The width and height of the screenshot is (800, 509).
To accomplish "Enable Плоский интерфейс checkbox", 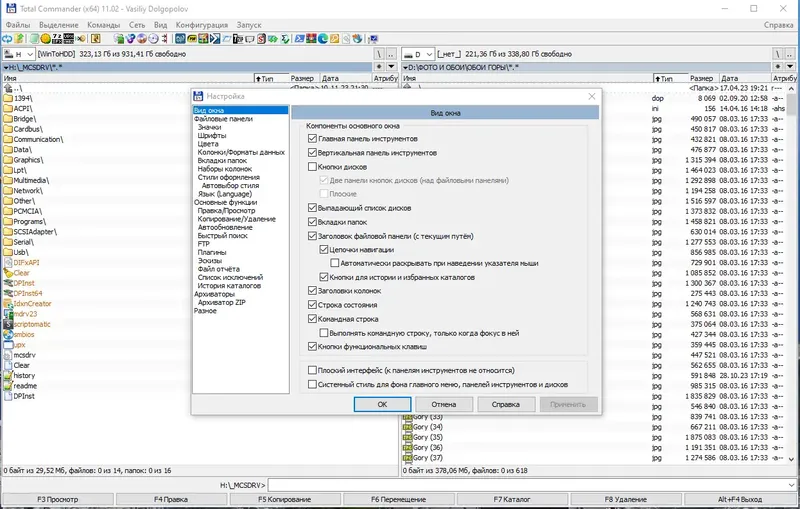I will click(x=312, y=370).
